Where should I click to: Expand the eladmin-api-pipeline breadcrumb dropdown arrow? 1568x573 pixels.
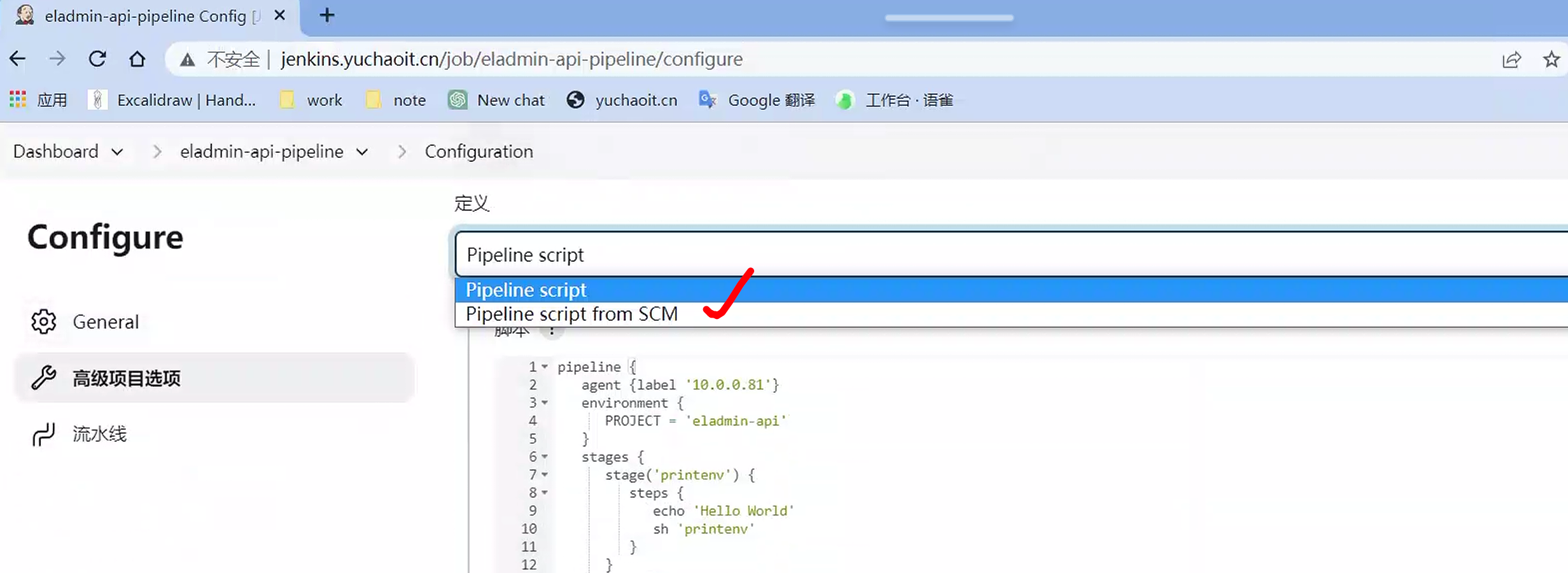362,152
